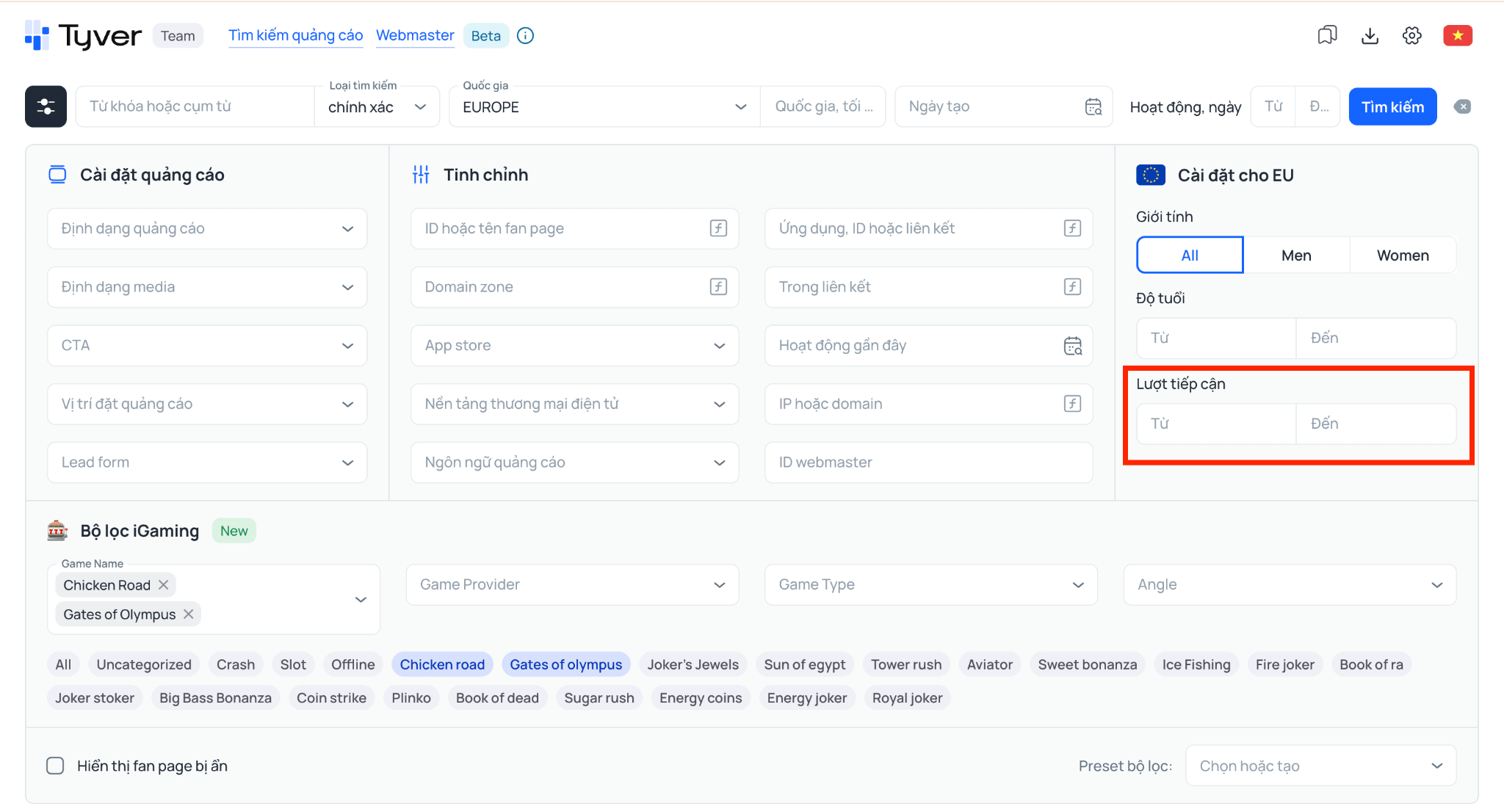
Task: Click the ID webmaster input field
Action: [x=928, y=462]
